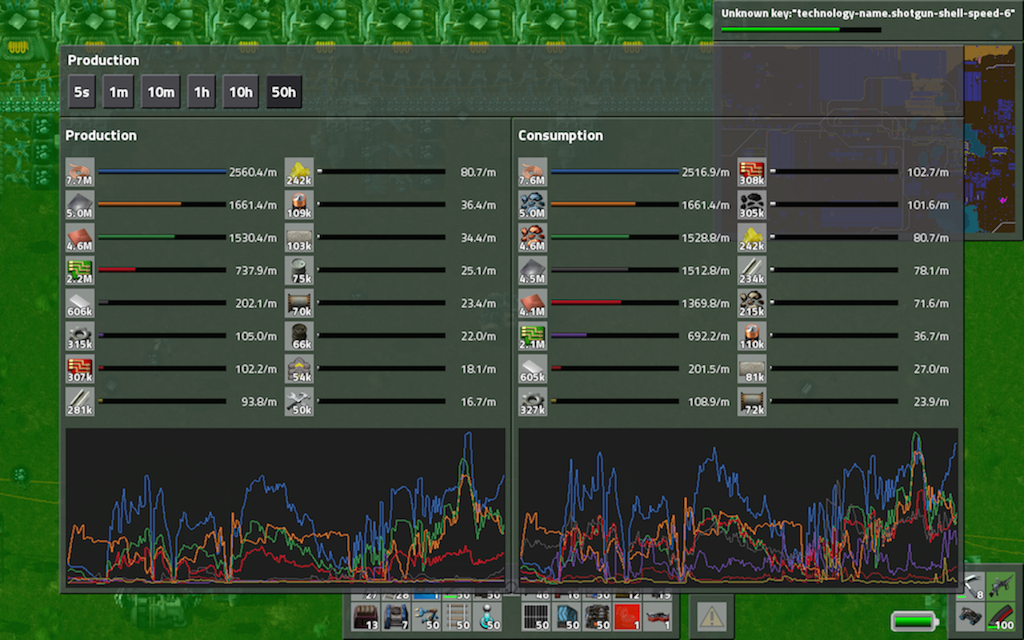Click the green battery charge indicator
This screenshot has width=1024, height=640.
click(x=914, y=621)
